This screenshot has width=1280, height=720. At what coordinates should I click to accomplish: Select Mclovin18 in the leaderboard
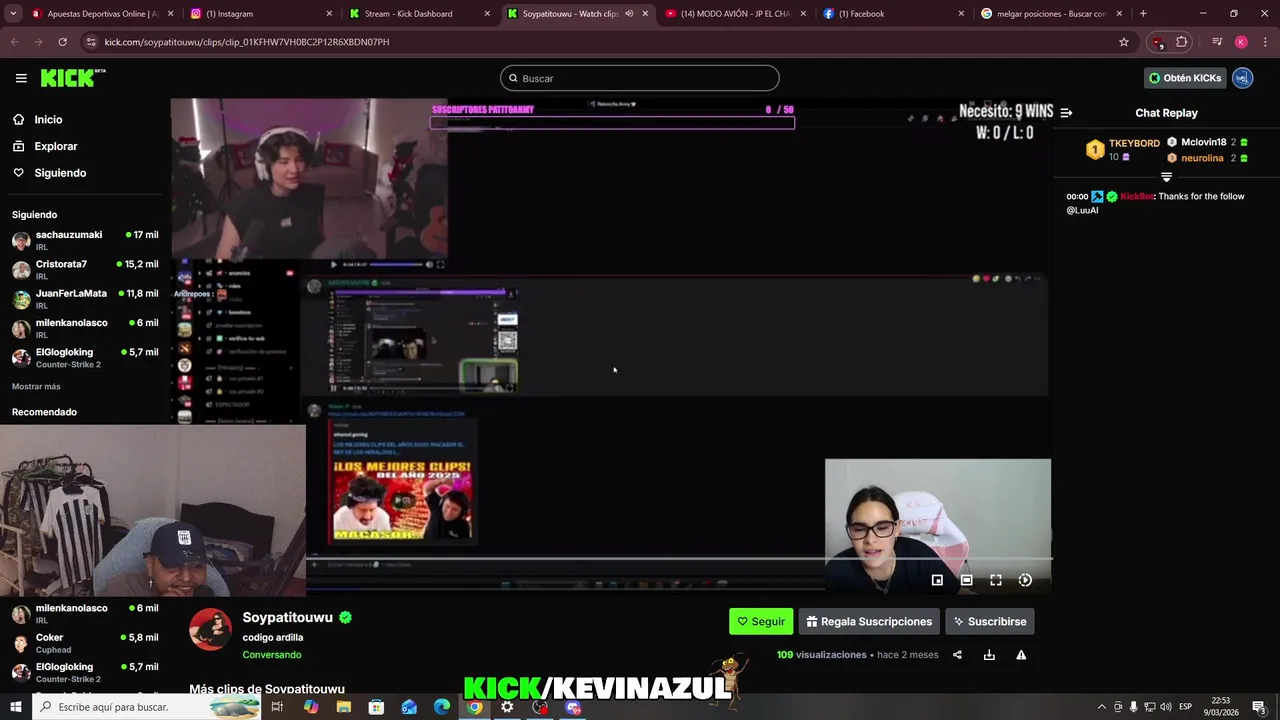coord(1203,142)
